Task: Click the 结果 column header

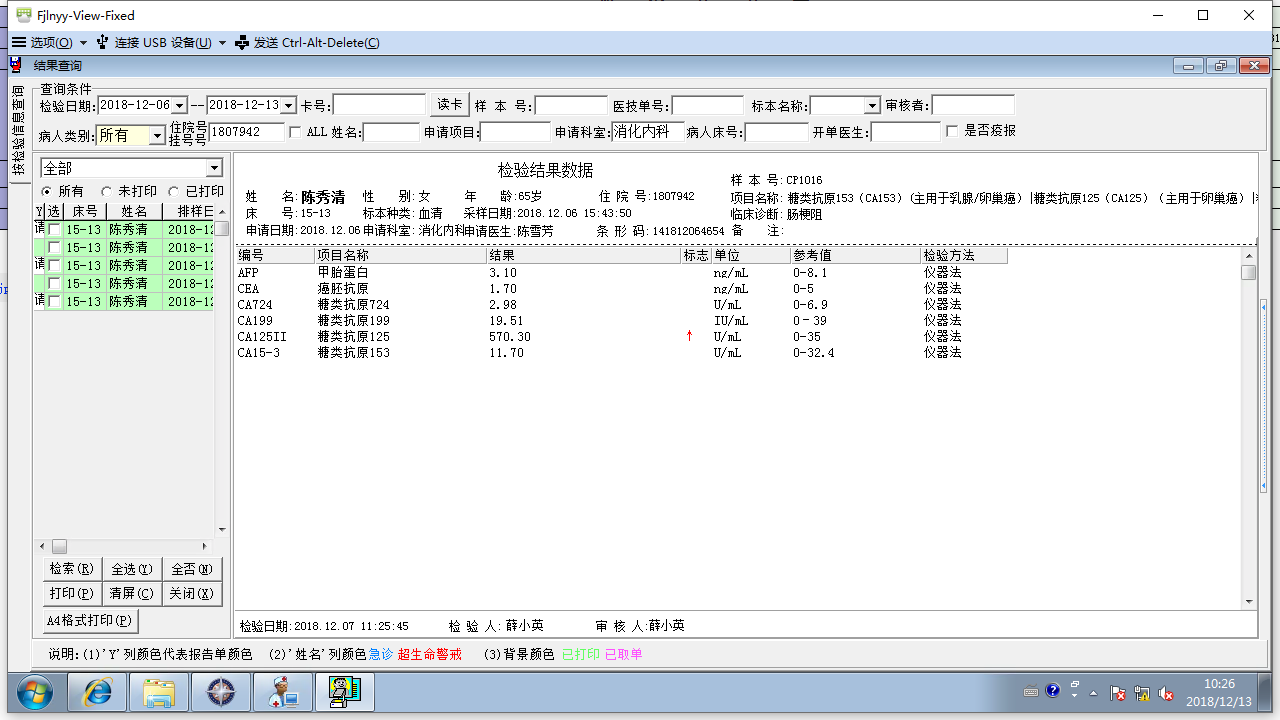Action: point(584,256)
